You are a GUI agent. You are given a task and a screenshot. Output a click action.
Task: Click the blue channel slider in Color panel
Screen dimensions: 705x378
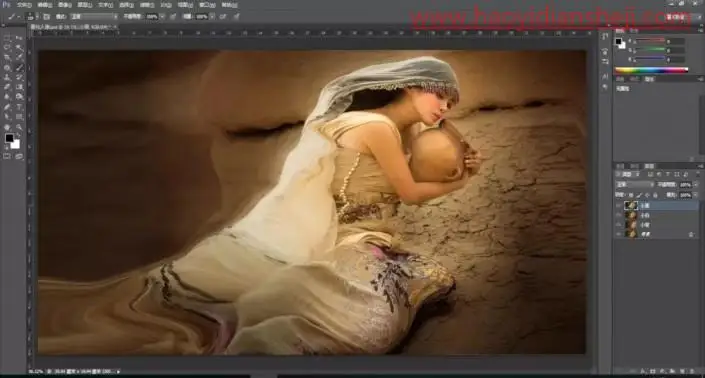[x=650, y=59]
